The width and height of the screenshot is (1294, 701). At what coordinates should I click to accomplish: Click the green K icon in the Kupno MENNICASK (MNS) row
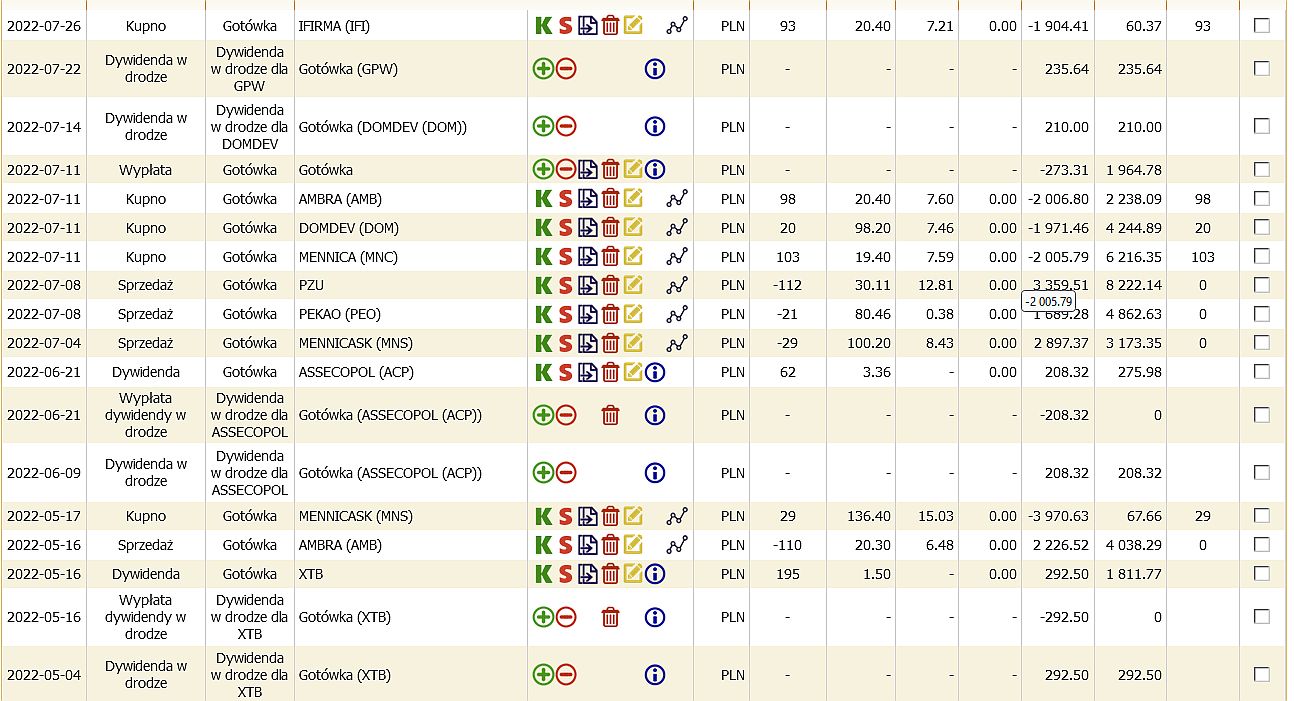[x=543, y=517]
